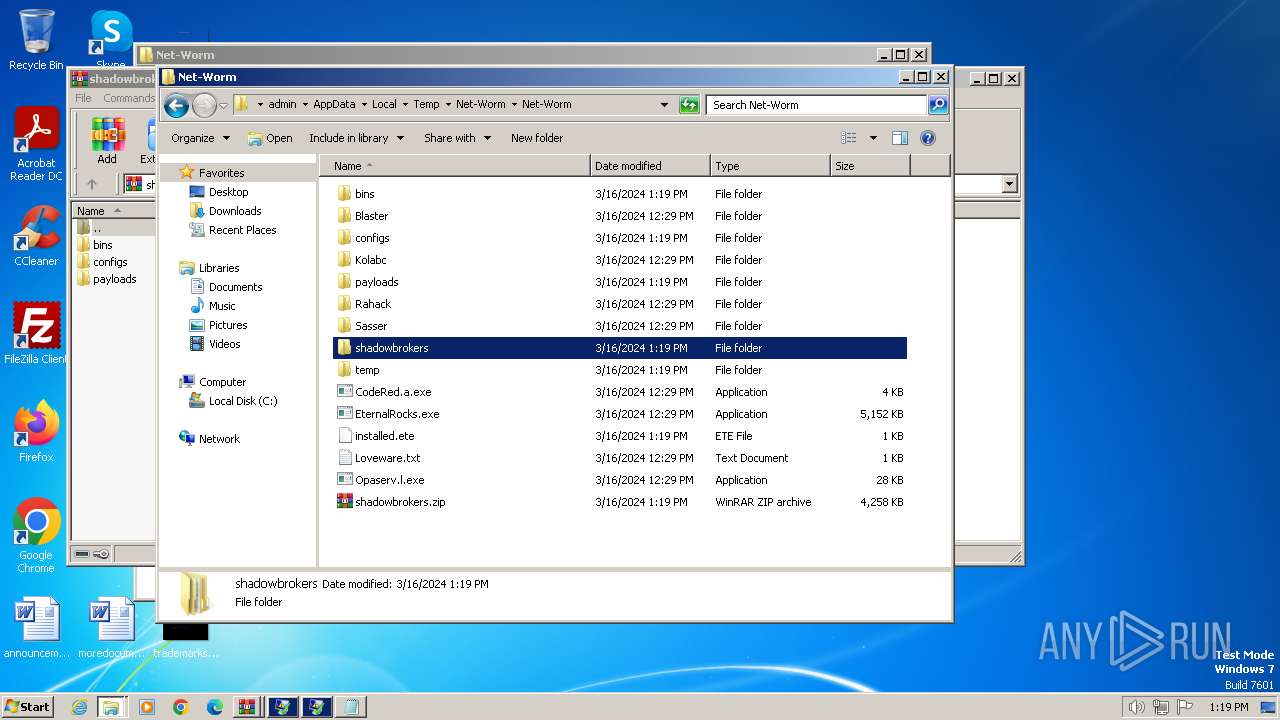The width and height of the screenshot is (1280, 720).
Task: Open the Commands menu in the WinRAR window
Action: click(x=129, y=98)
